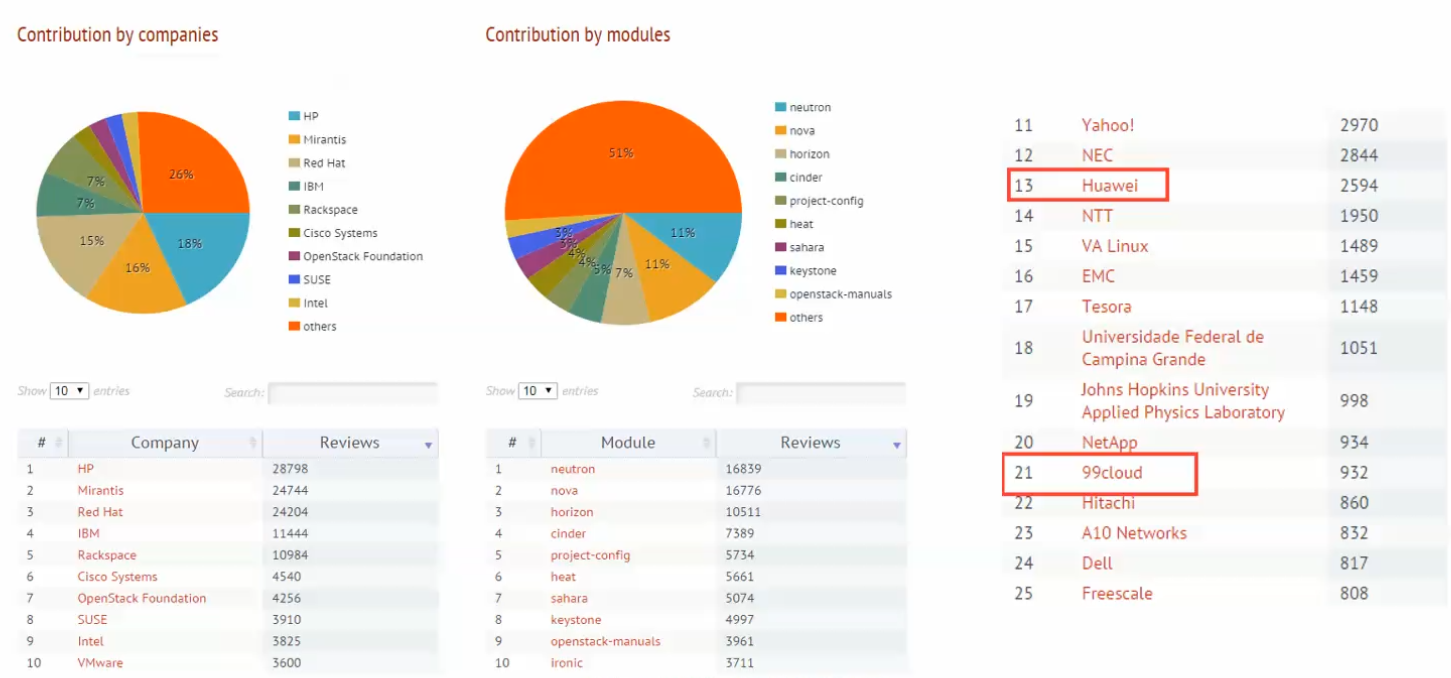1451x678 pixels.
Task: Sort the company table by Reviews column
Action: [x=350, y=442]
